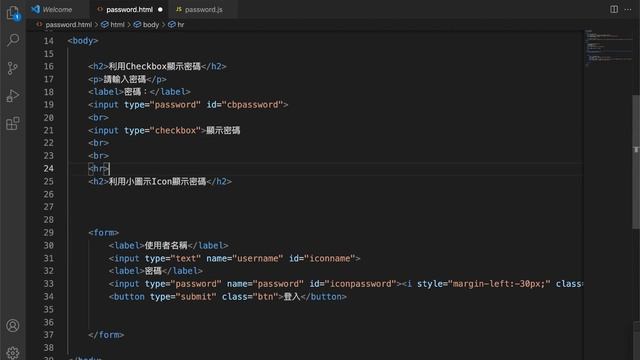
Task: Click the h2 line 利用小圖示Icon顯示密碼
Action: 160,181
